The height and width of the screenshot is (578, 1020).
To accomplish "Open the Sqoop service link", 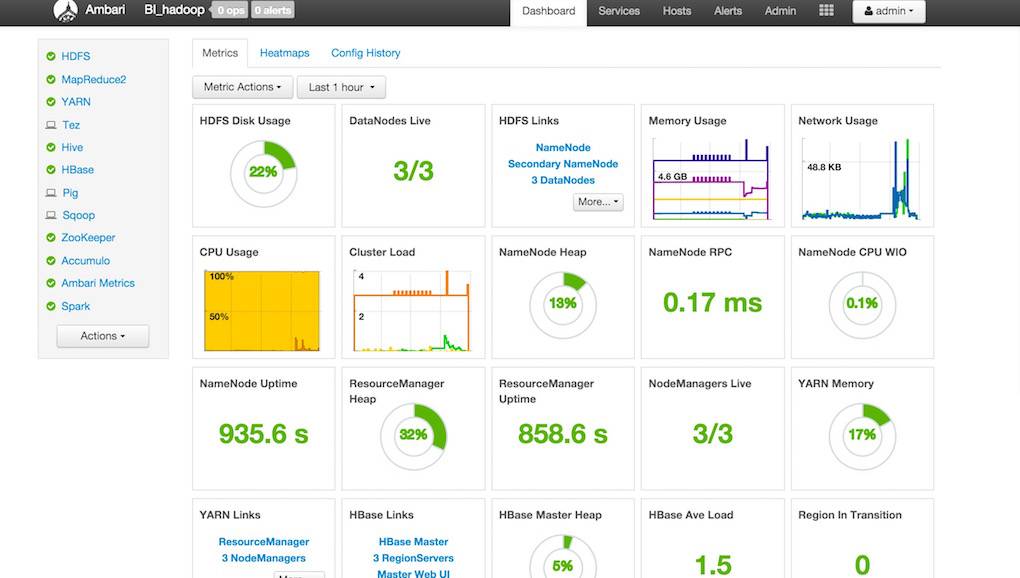I will point(79,215).
